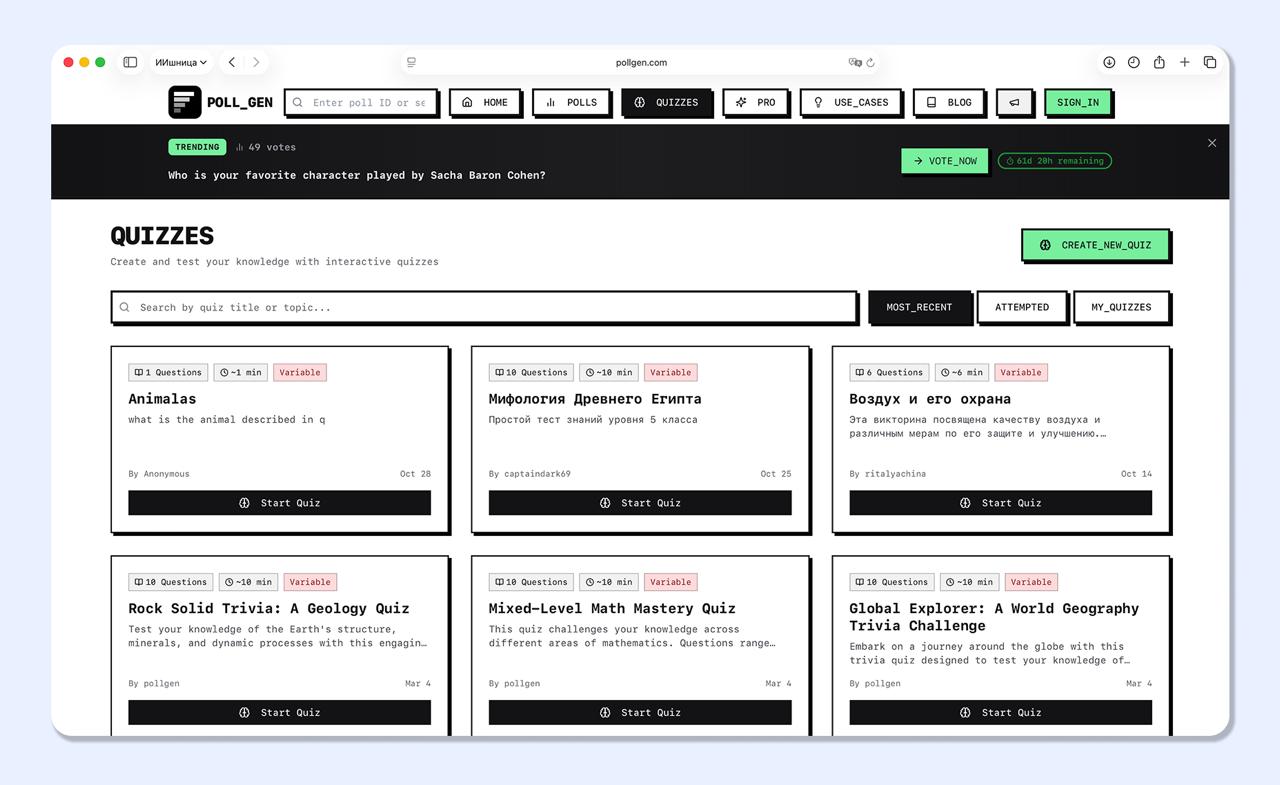Start Quiz for Мифология Древнего Египта
1280x785 pixels.
[x=640, y=503]
